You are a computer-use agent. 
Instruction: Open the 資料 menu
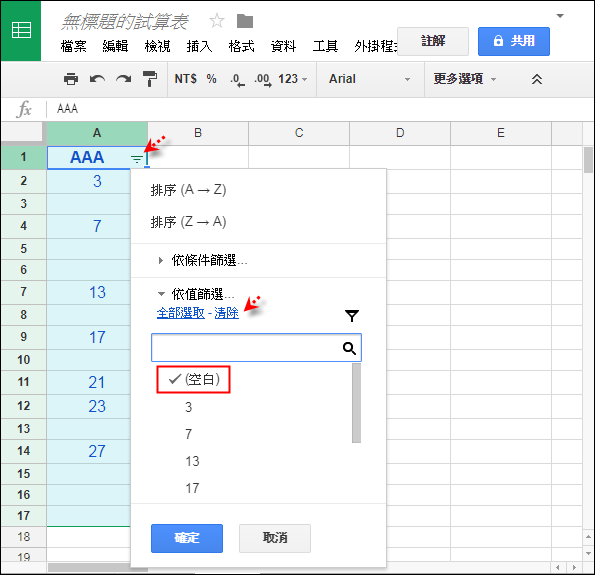[x=283, y=46]
